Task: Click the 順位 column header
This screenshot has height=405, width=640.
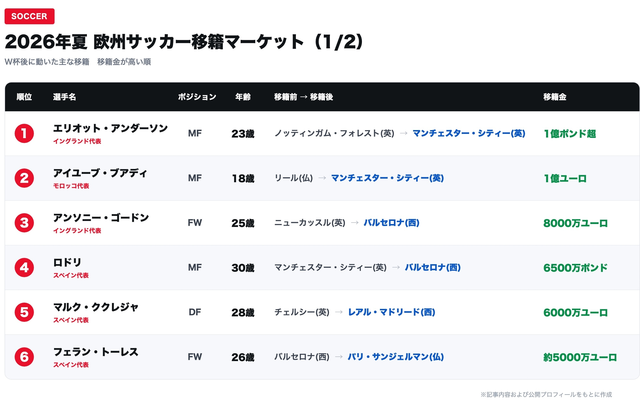Action: pyautogui.click(x=24, y=97)
